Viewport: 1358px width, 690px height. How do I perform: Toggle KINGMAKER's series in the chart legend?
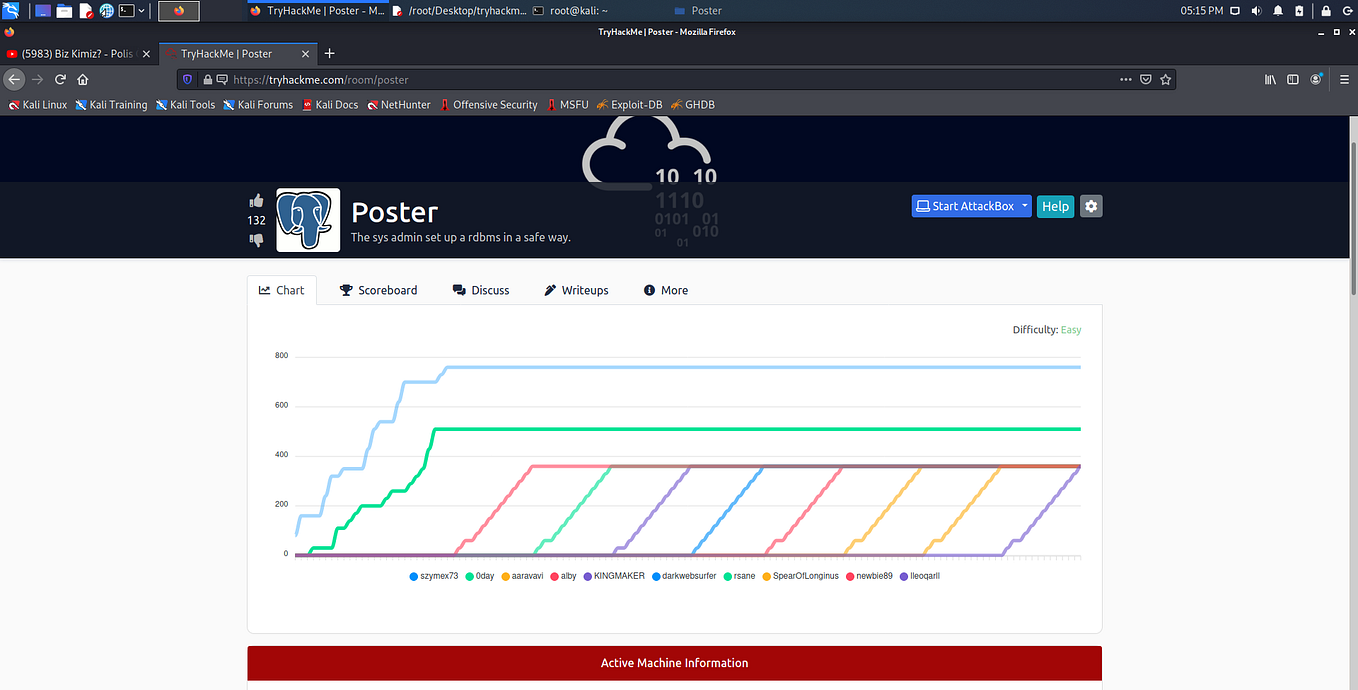[x=616, y=576]
